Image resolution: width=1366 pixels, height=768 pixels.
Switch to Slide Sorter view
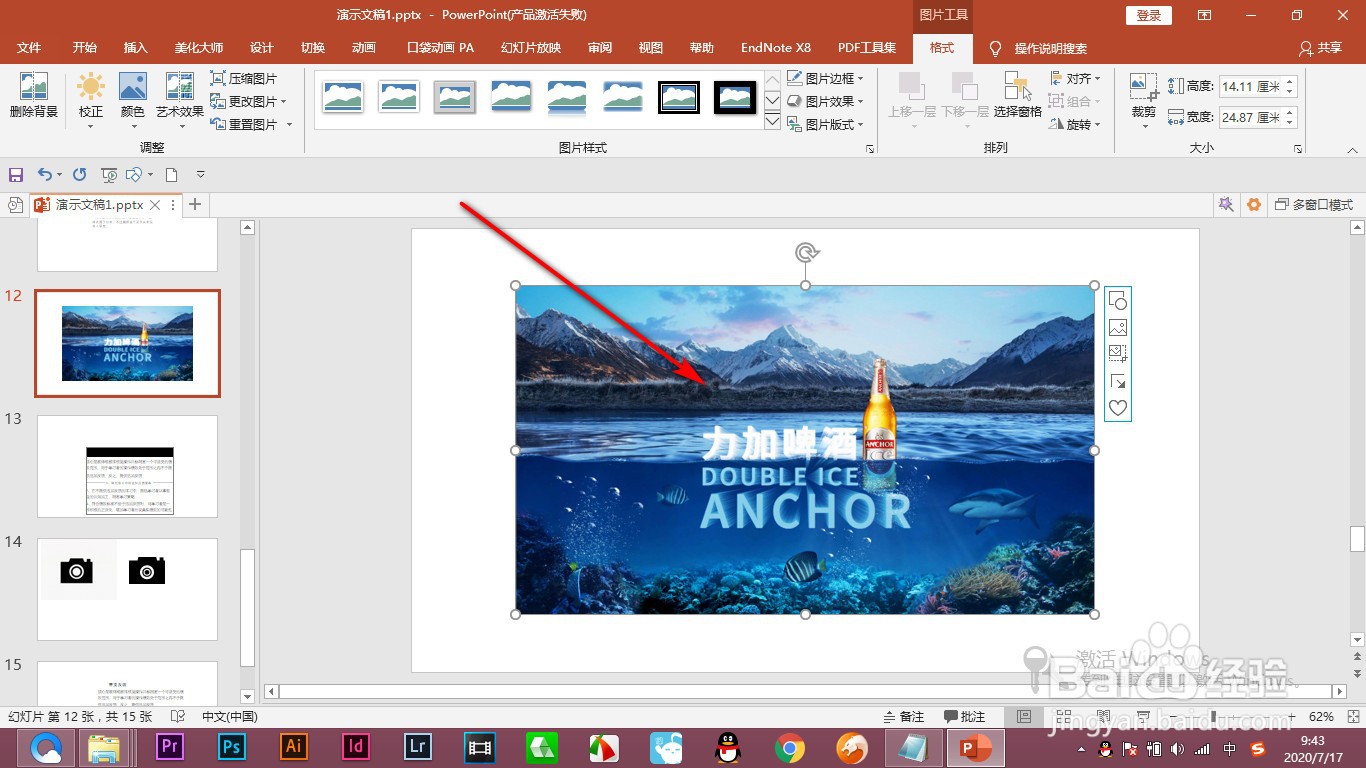click(1062, 717)
